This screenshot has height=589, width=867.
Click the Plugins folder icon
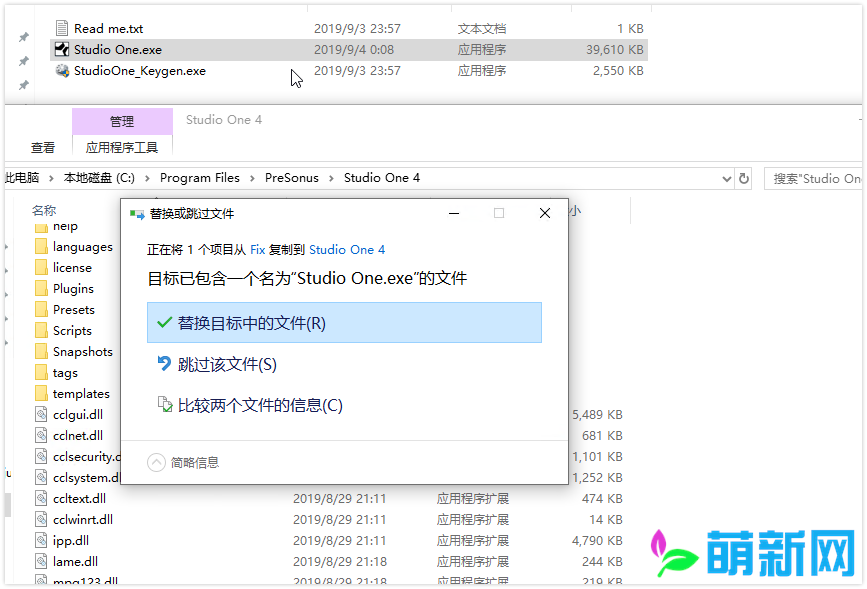pos(41,288)
